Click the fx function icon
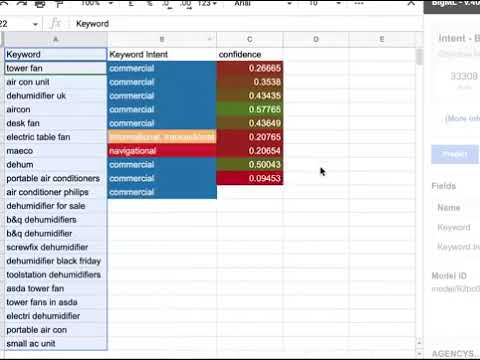 [55, 24]
